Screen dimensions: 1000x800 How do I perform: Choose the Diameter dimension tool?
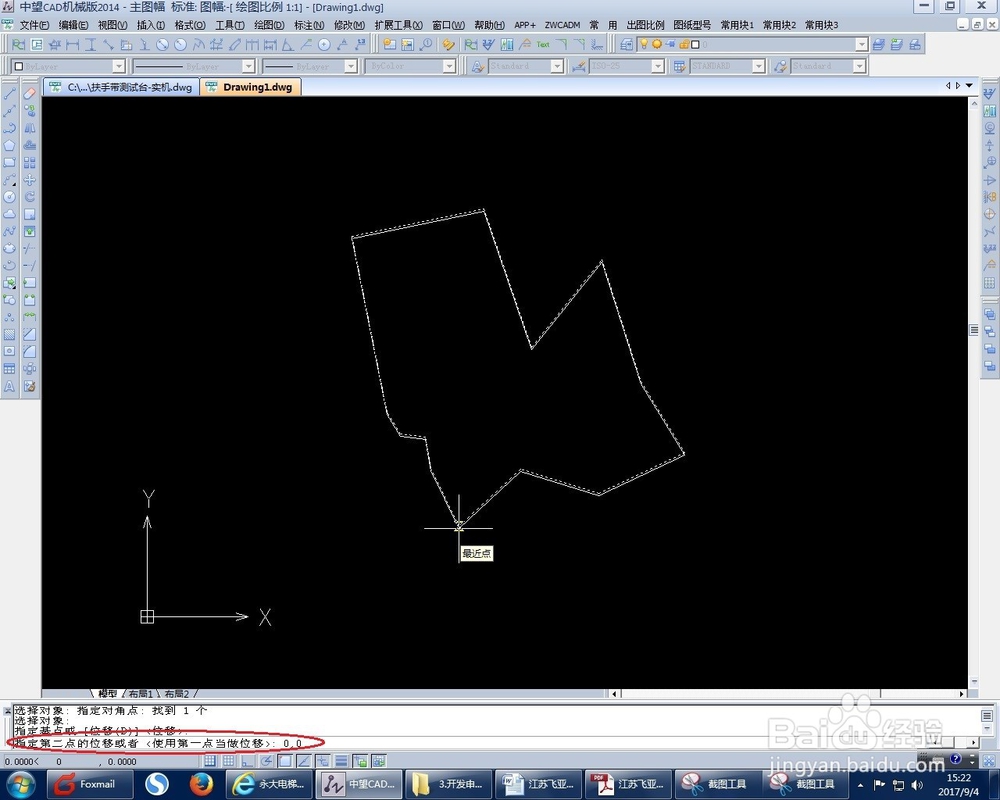point(162,45)
